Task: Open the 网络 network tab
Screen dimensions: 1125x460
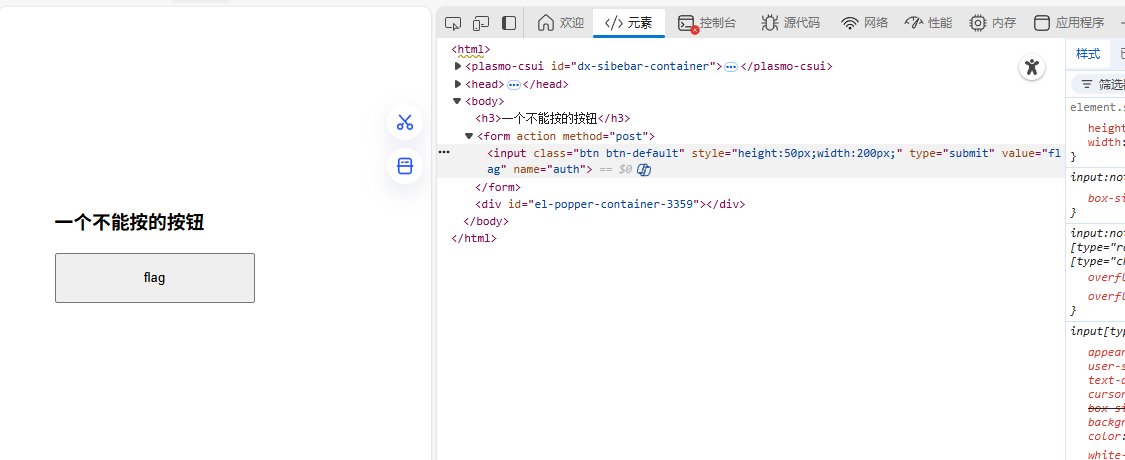Action: [x=865, y=23]
